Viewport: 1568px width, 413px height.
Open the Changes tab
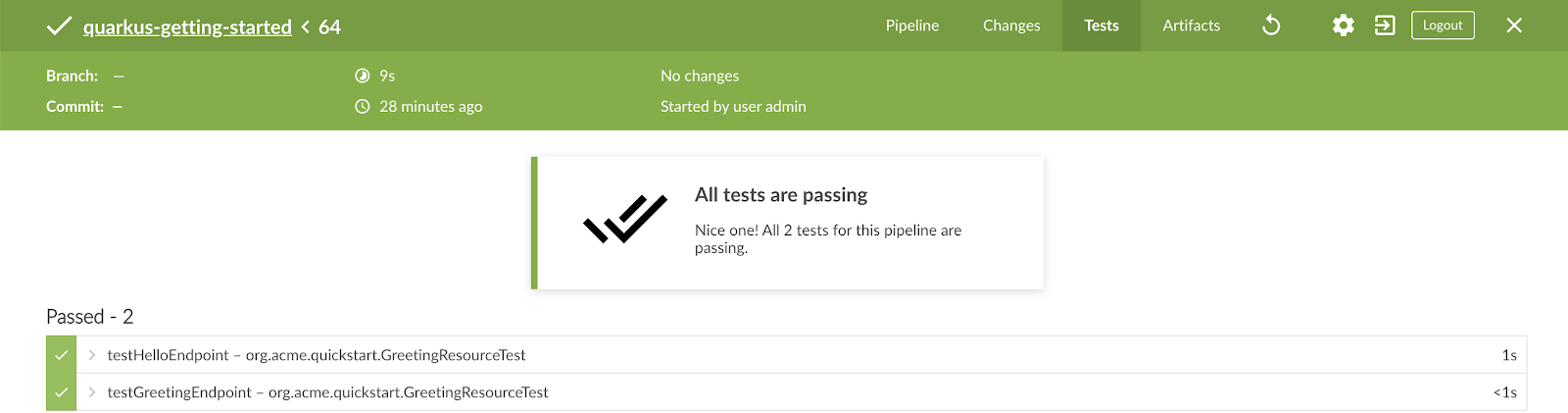coord(1011,26)
